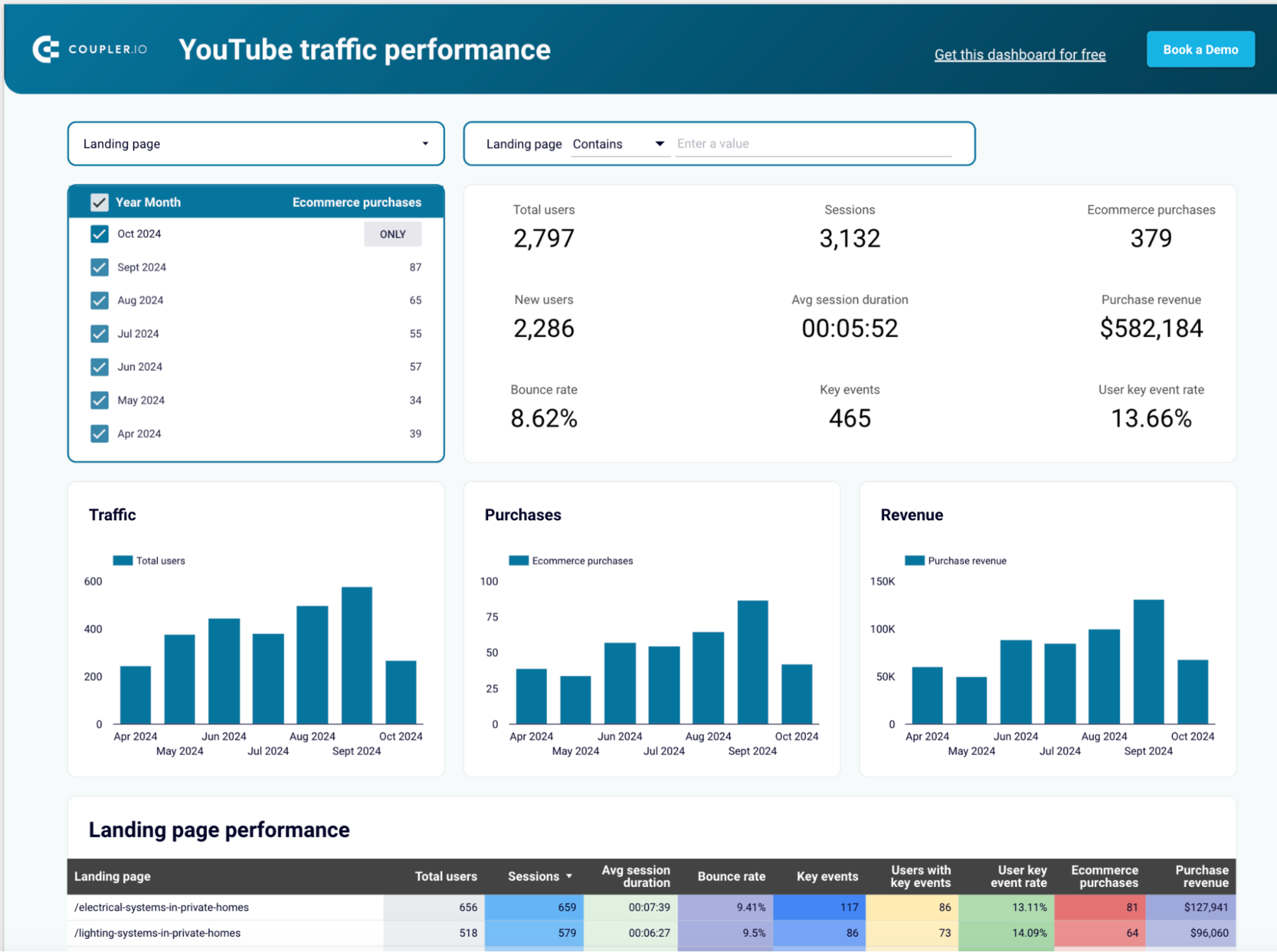1277x952 pixels.
Task: Click the YouTube traffic performance title
Action: point(364,49)
